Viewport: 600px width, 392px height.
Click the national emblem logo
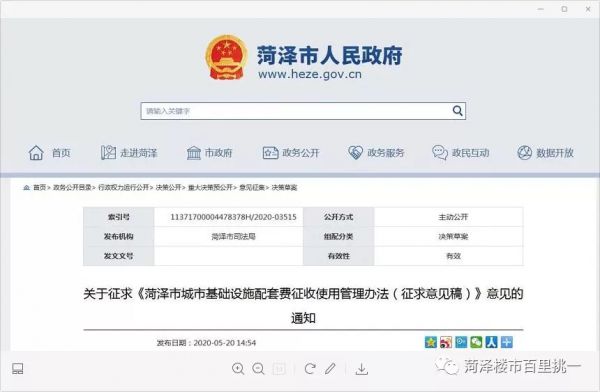227,57
